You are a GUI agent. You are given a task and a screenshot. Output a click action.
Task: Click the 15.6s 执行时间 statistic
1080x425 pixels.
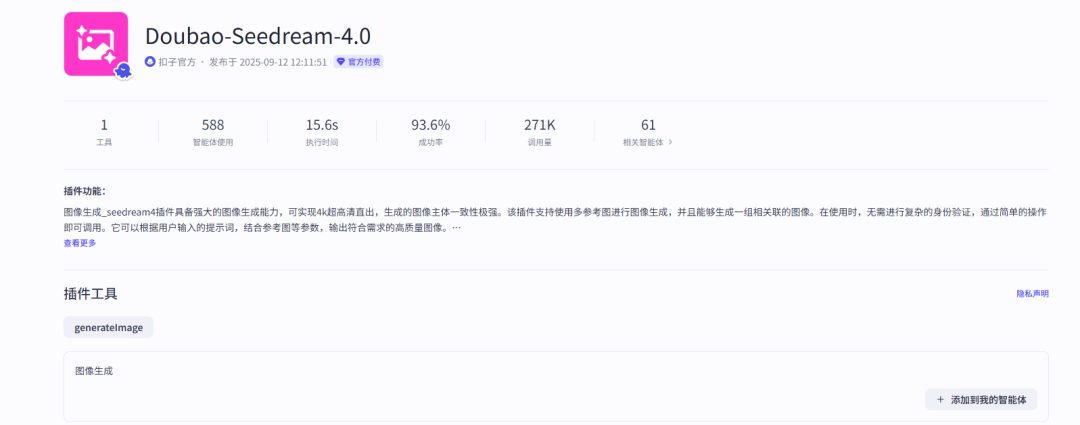(x=322, y=133)
